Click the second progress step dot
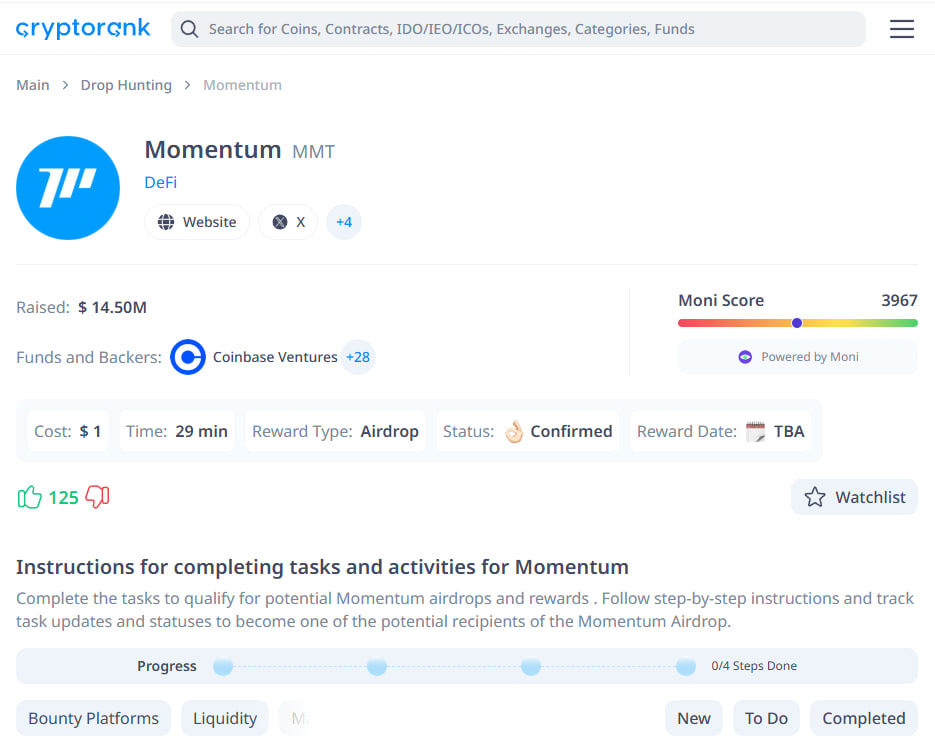 pyautogui.click(x=377, y=666)
